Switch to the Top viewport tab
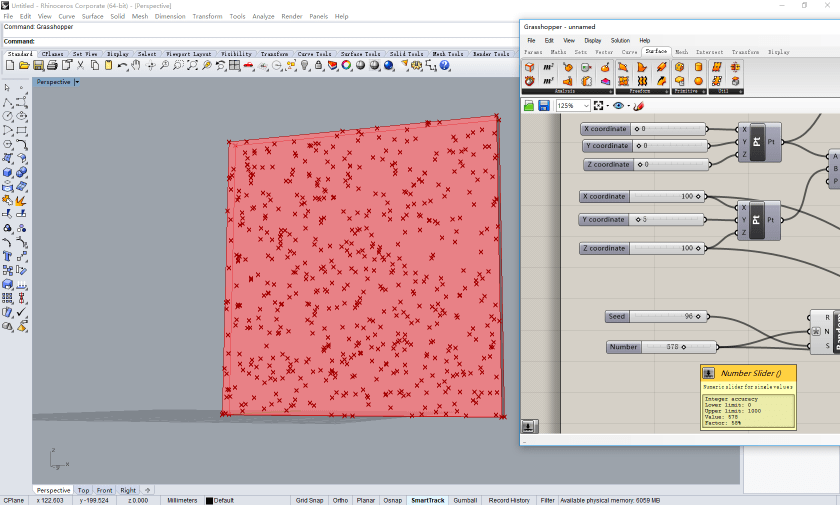 click(83, 490)
